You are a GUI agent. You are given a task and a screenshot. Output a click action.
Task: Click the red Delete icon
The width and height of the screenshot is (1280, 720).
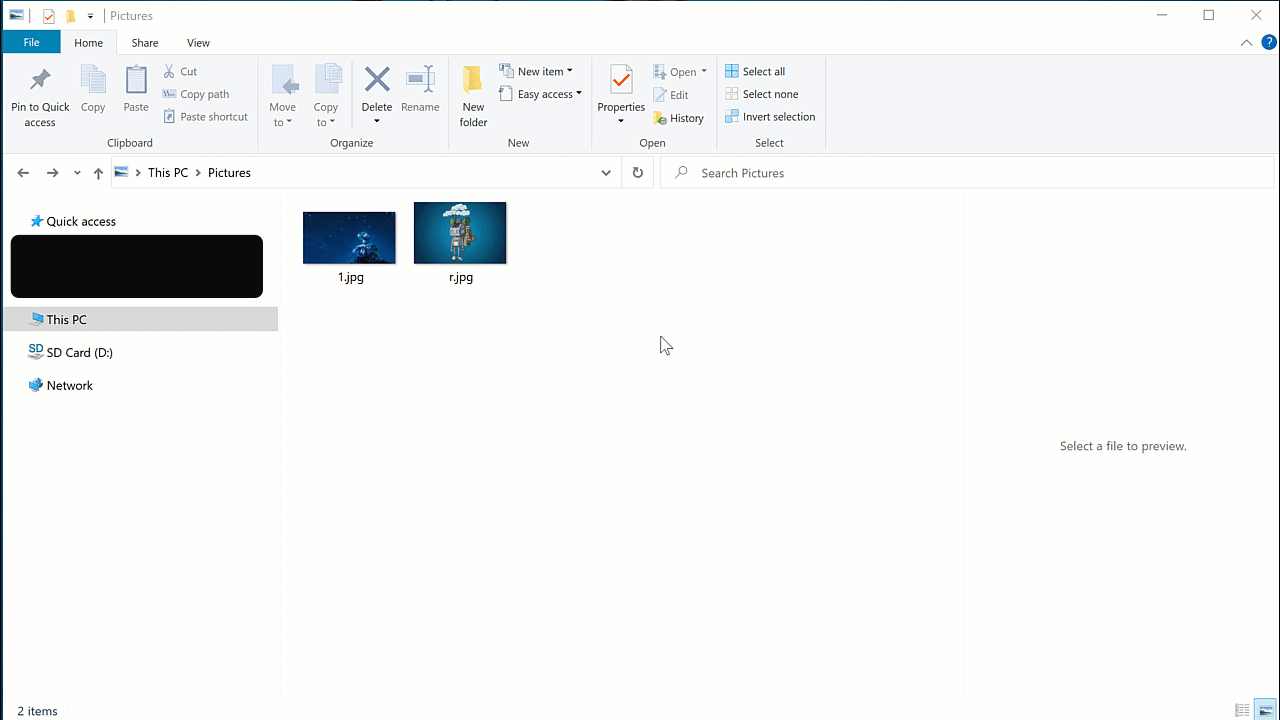[377, 80]
